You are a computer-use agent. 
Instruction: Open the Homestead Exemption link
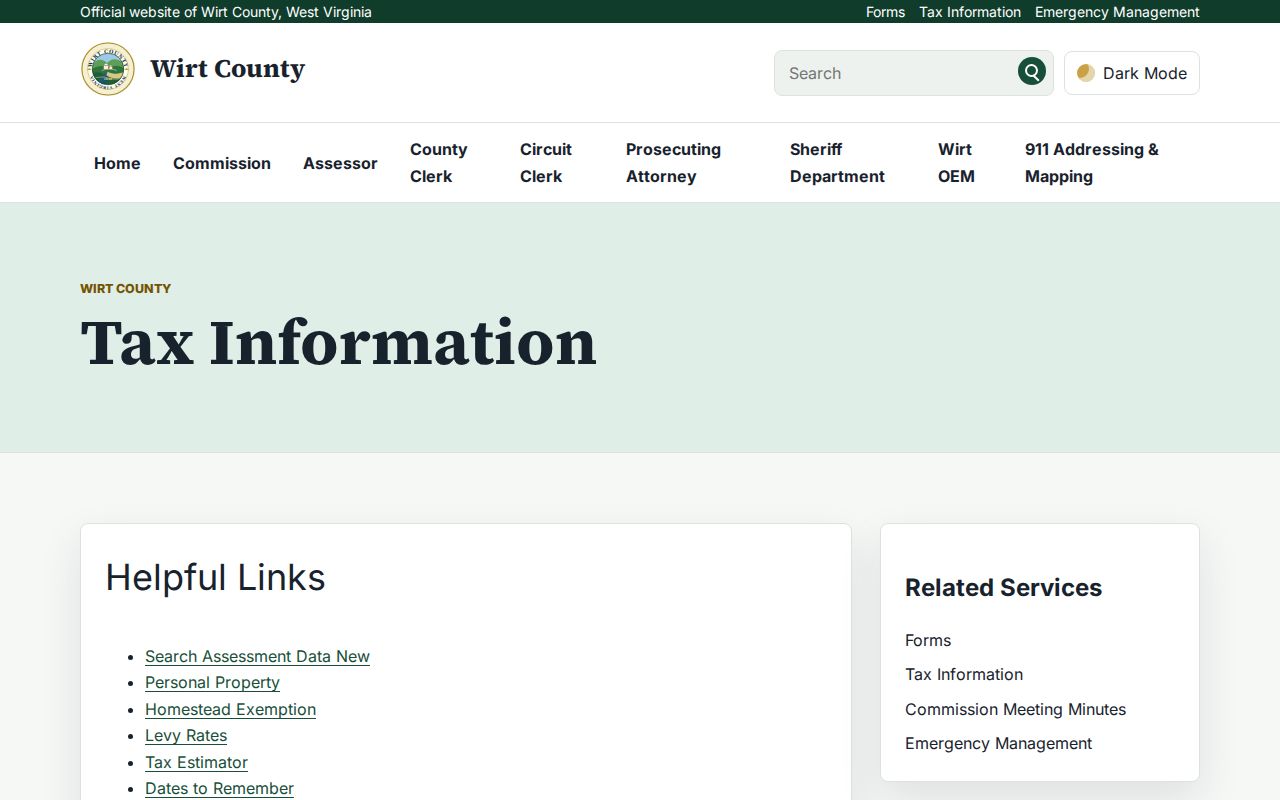(230, 709)
